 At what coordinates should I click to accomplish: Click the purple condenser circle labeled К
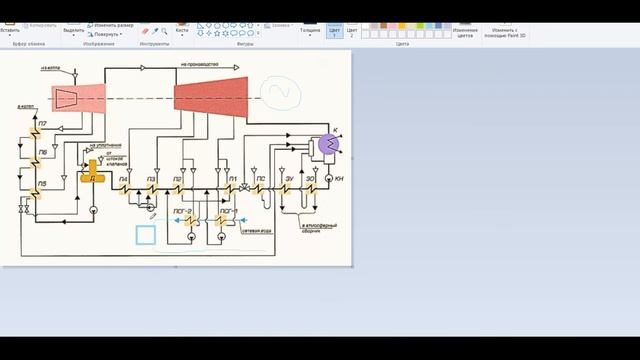pos(328,144)
